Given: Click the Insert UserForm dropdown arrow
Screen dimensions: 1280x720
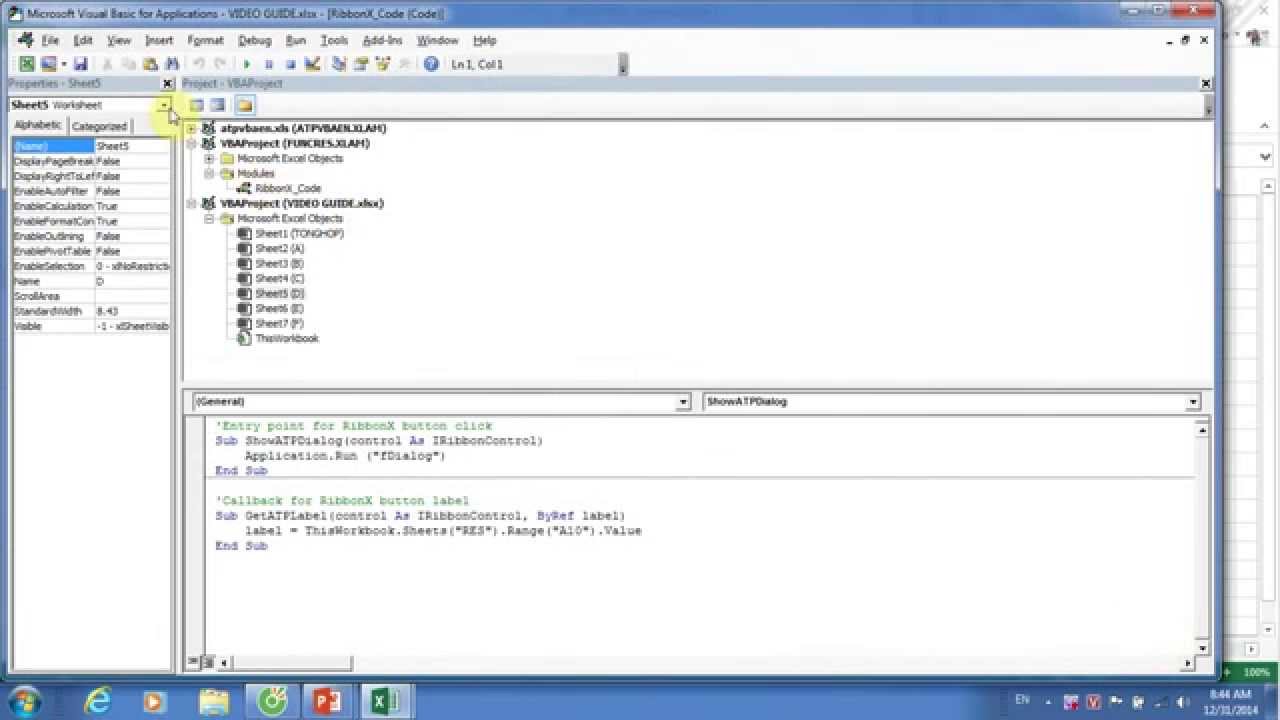Looking at the screenshot, I should pos(62,64).
